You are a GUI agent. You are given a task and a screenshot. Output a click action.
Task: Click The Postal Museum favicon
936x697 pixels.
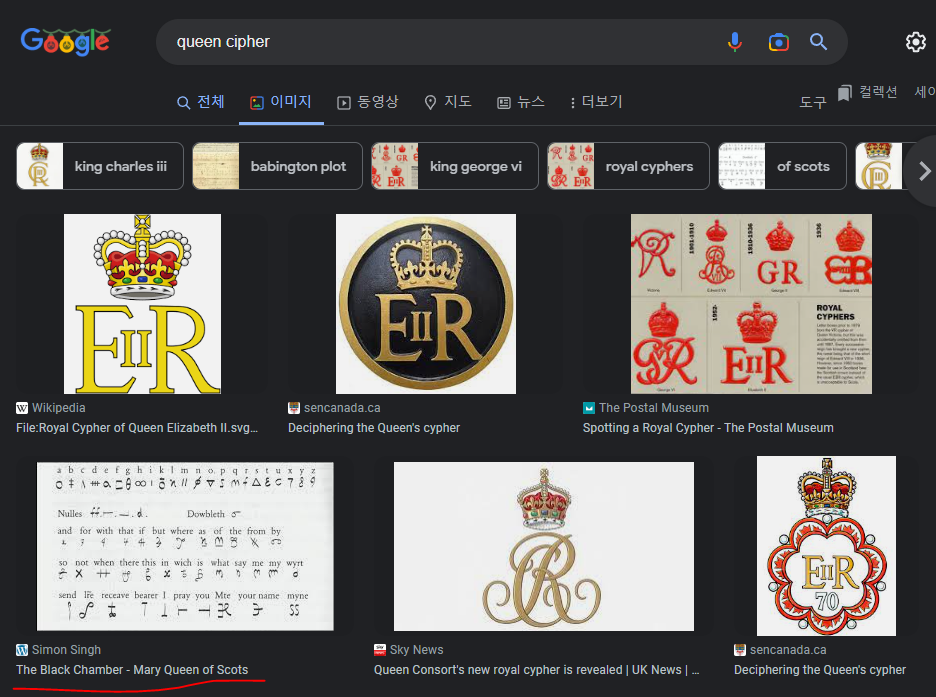click(589, 408)
